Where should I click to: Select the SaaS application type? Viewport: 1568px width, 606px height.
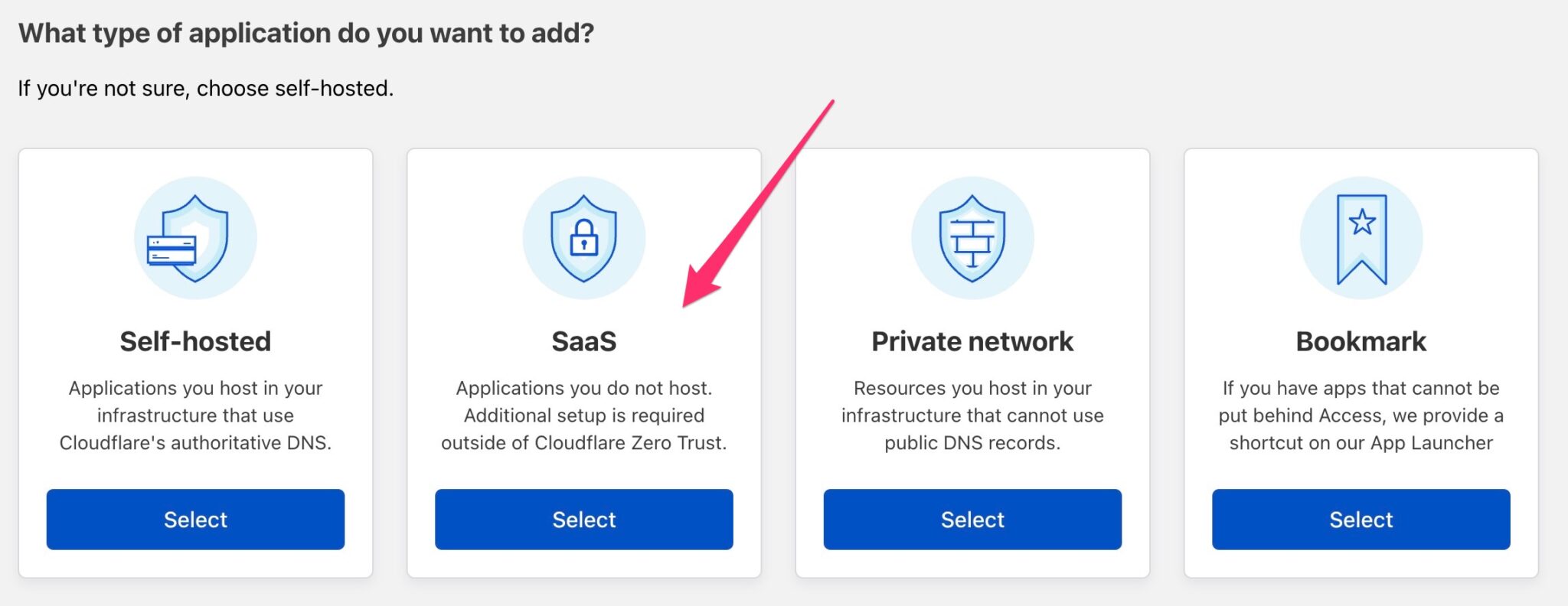pyautogui.click(x=584, y=519)
